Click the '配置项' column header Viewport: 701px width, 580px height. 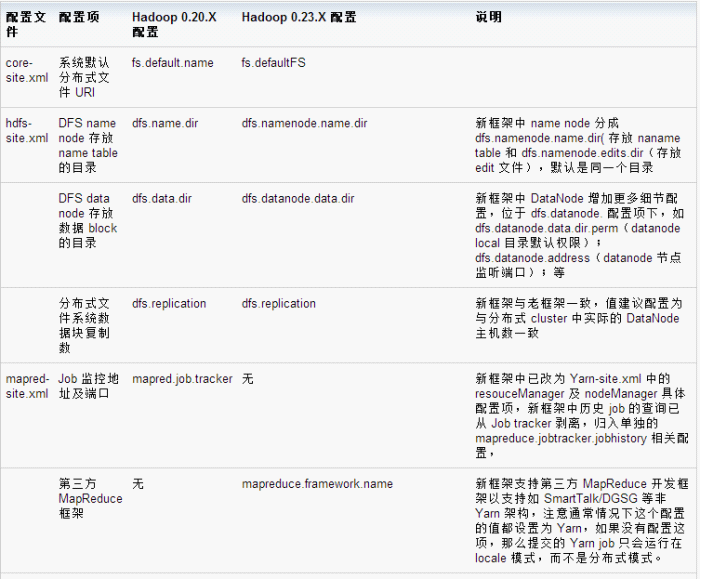point(79,17)
